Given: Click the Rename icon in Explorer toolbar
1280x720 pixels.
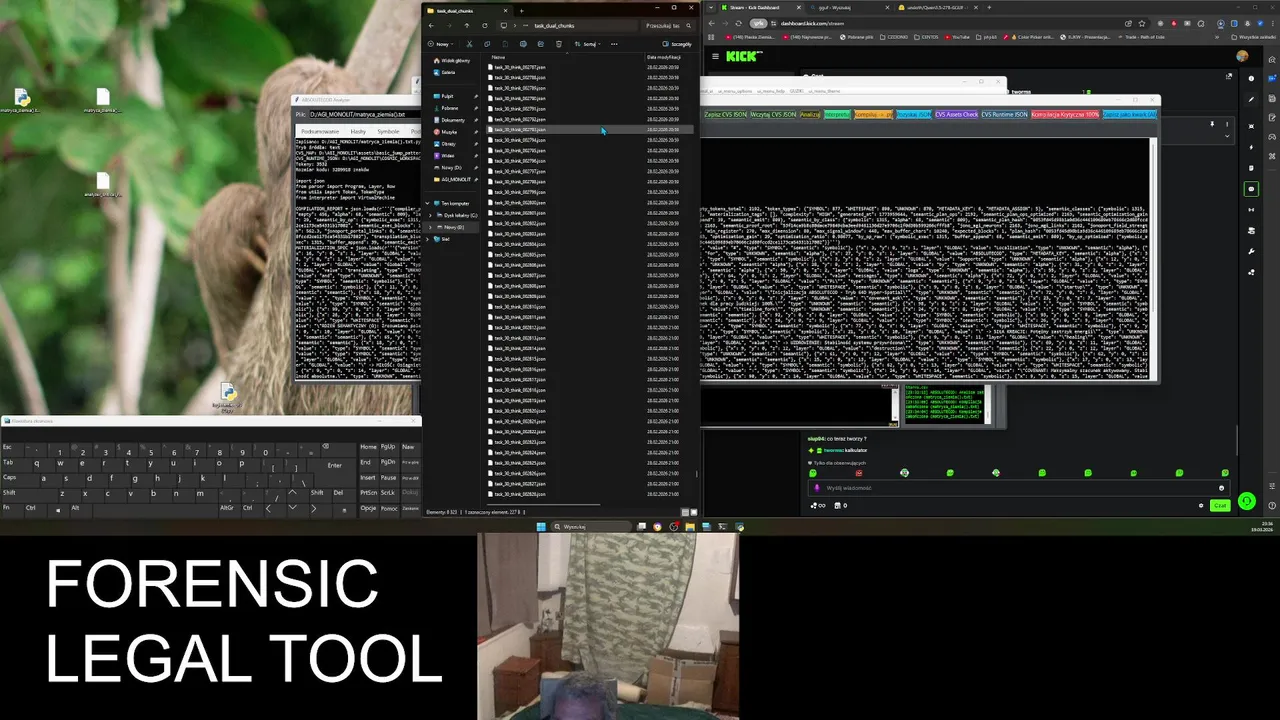Looking at the screenshot, I should click(523, 44).
